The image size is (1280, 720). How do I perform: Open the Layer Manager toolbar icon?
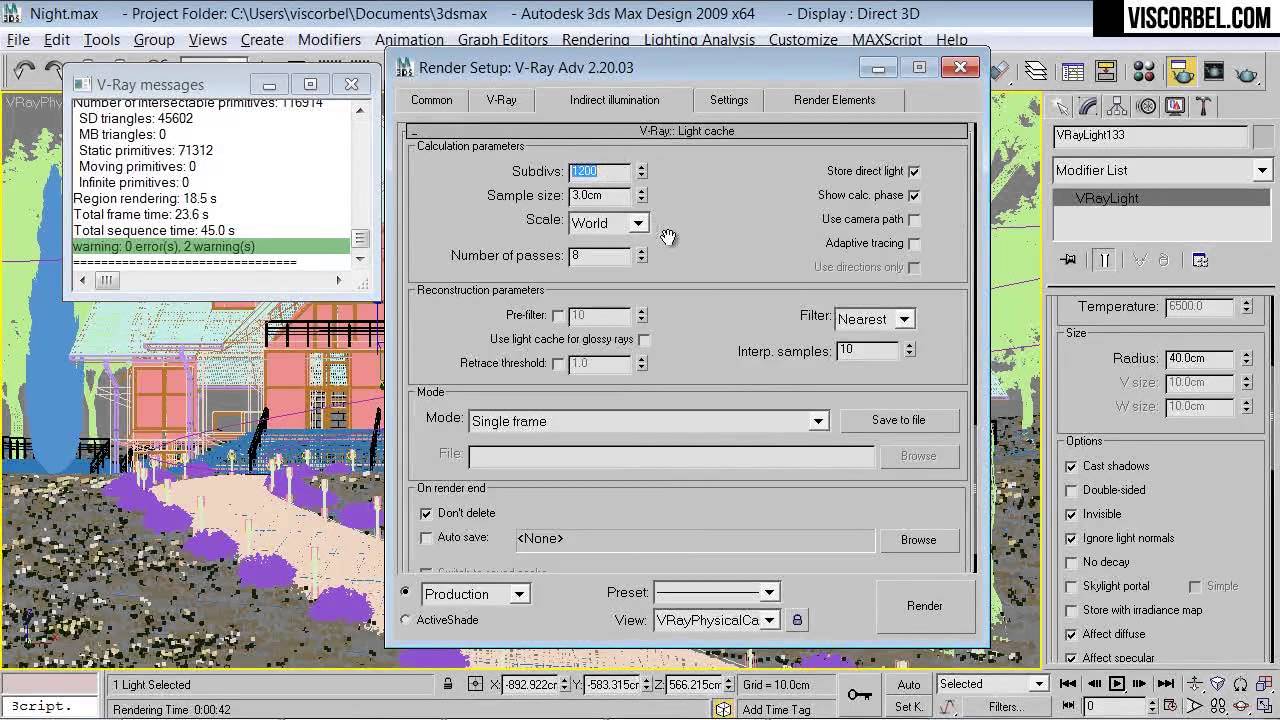point(1036,72)
